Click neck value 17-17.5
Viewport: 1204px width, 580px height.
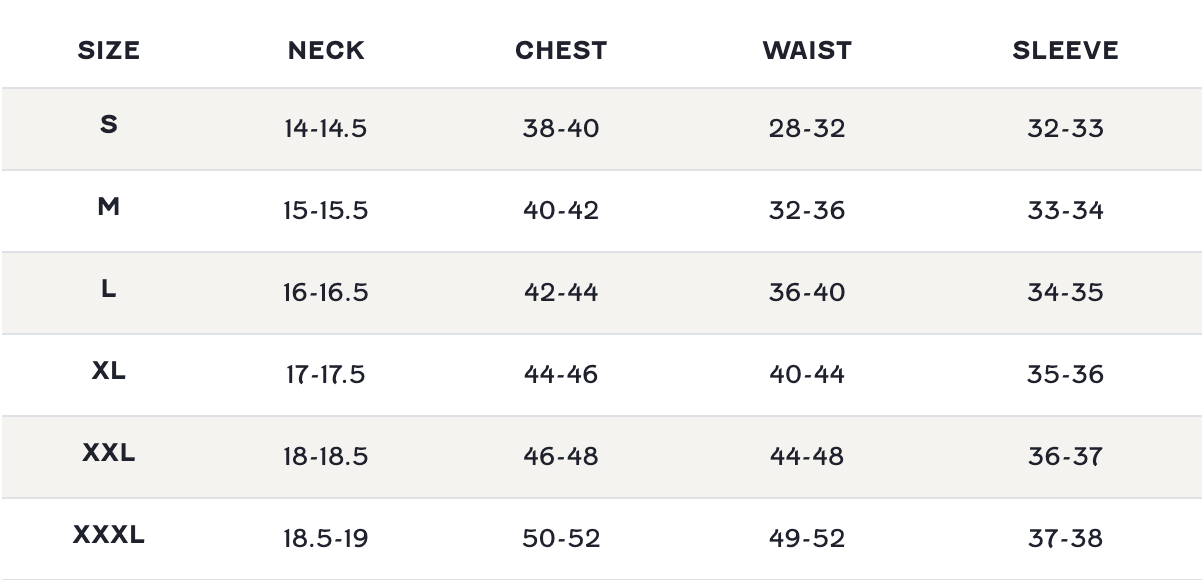coord(326,375)
